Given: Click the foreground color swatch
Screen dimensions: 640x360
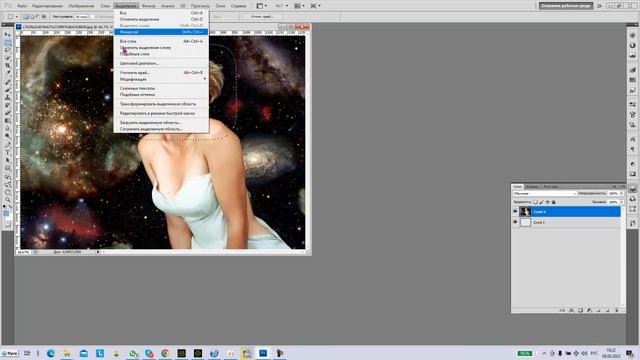Looking at the screenshot, I should click(x=6, y=213).
